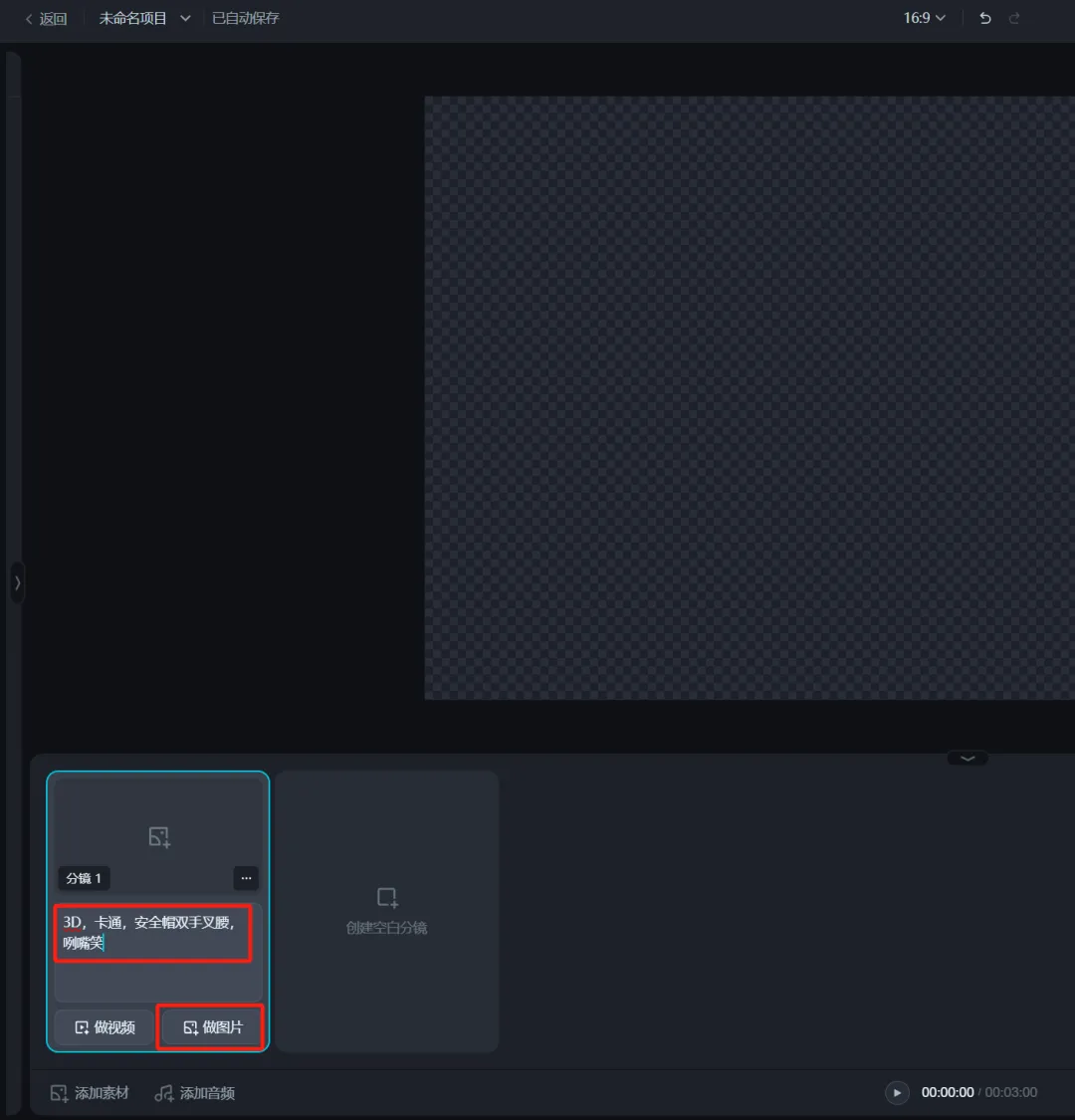
Task: Expand the collapsed left sidebar handle
Action: pyautogui.click(x=17, y=583)
